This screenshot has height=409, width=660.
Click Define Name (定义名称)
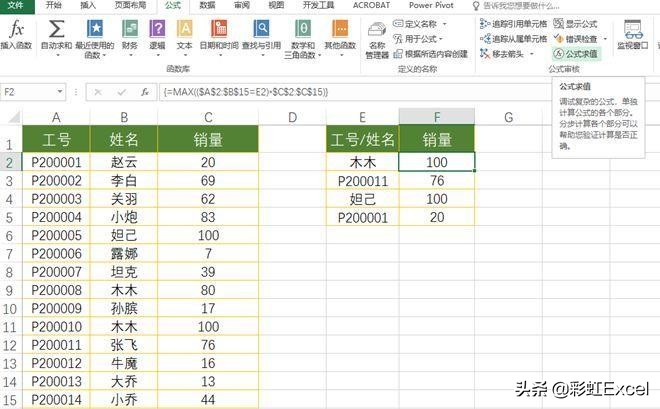pos(415,24)
